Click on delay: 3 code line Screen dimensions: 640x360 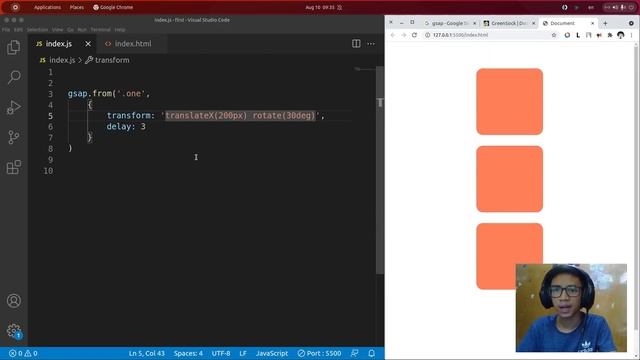point(126,127)
